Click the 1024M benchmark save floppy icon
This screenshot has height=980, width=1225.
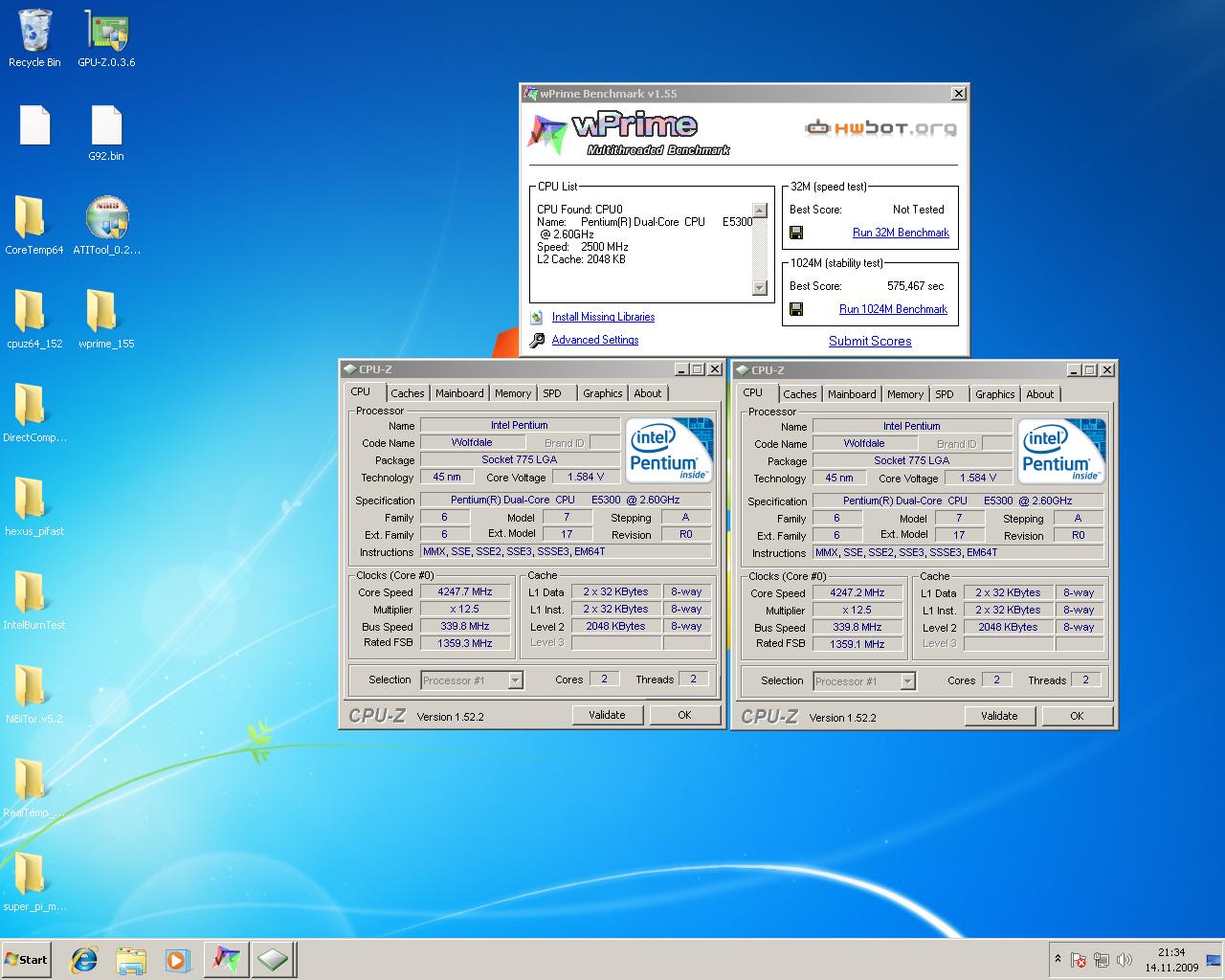(796, 309)
